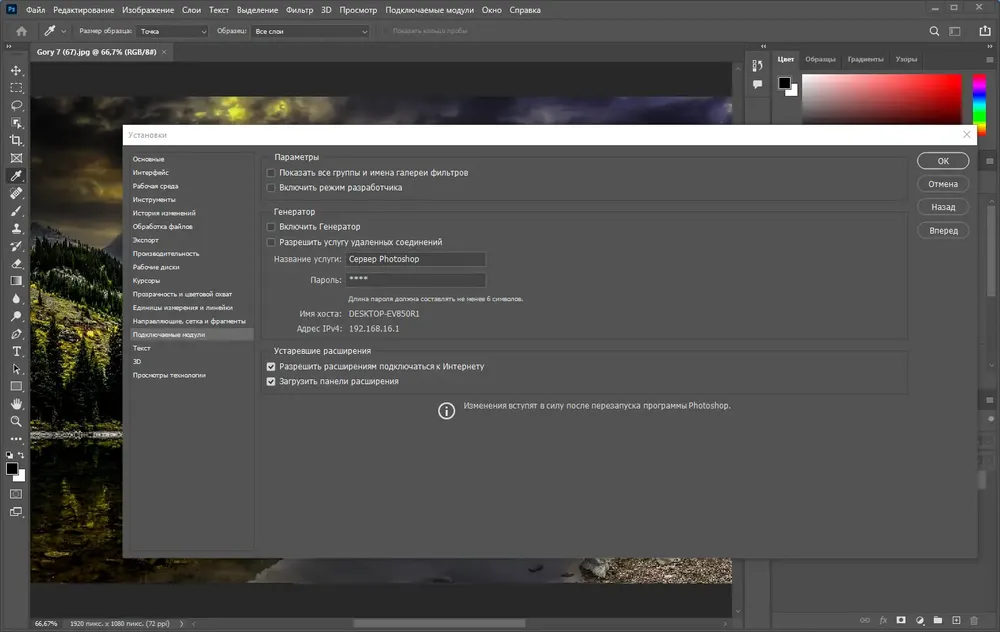Select the Crop tool

tap(17, 140)
